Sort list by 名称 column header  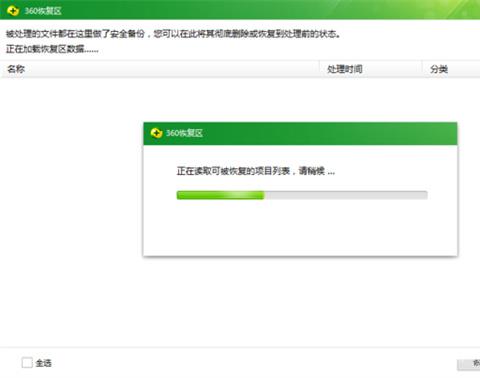pos(160,69)
